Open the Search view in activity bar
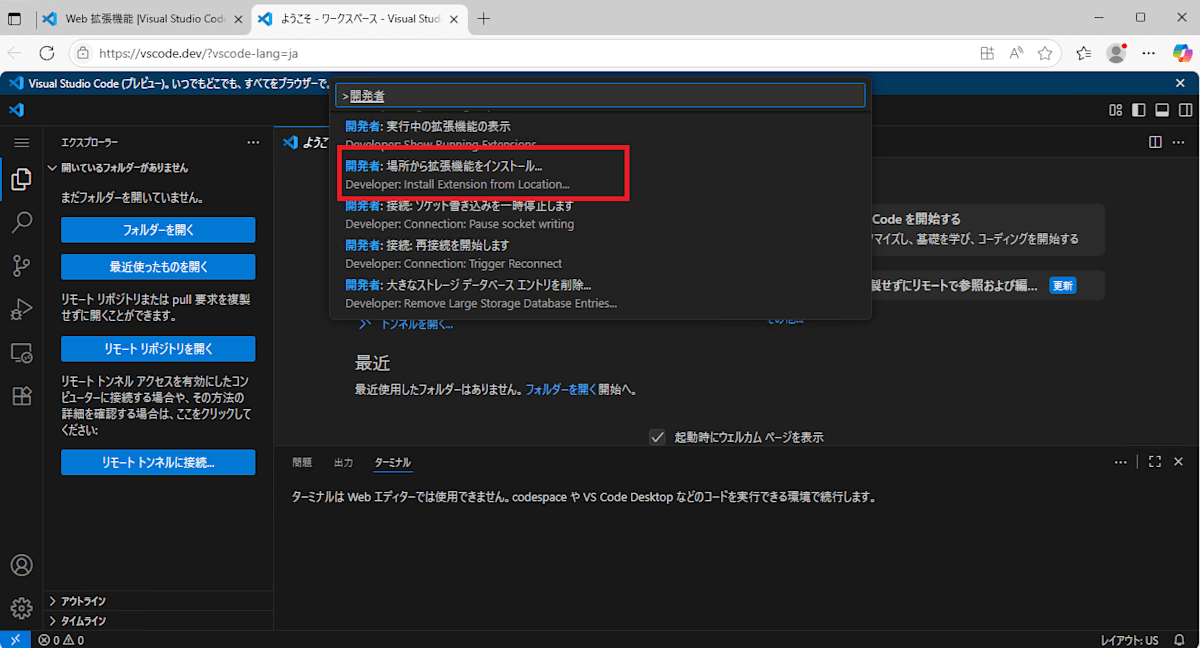Image resolution: width=1200 pixels, height=648 pixels. coord(21,223)
